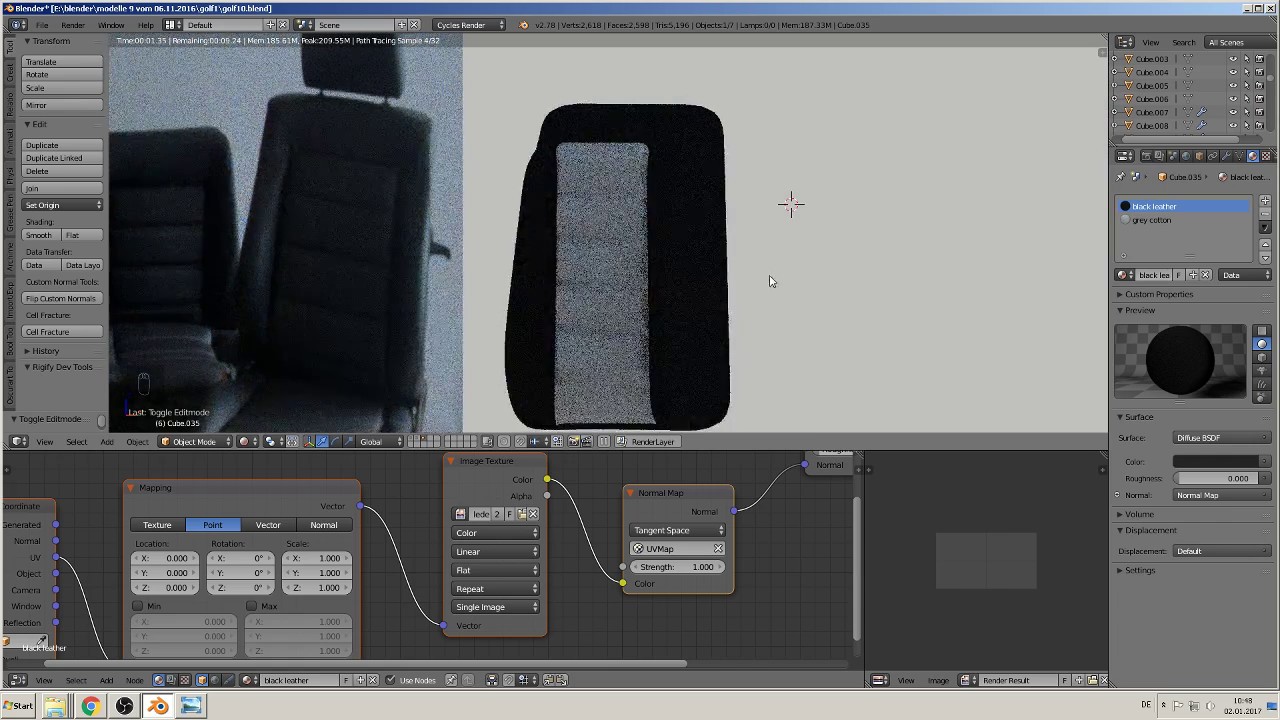Viewport: 1280px width, 720px height.
Task: Open the Repeat extension dropdown
Action: 497,589
